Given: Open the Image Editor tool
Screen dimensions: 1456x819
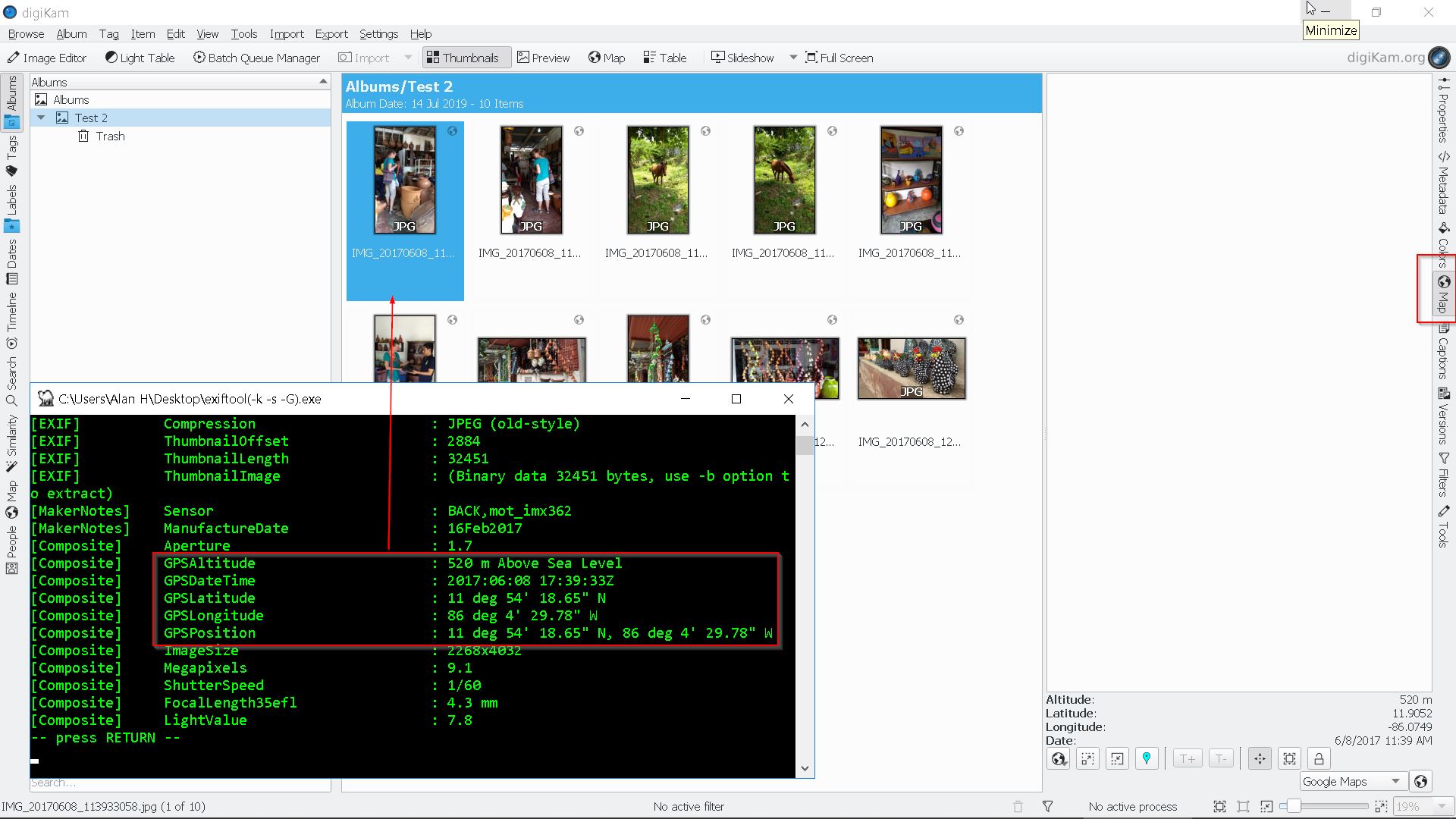Looking at the screenshot, I should point(47,58).
